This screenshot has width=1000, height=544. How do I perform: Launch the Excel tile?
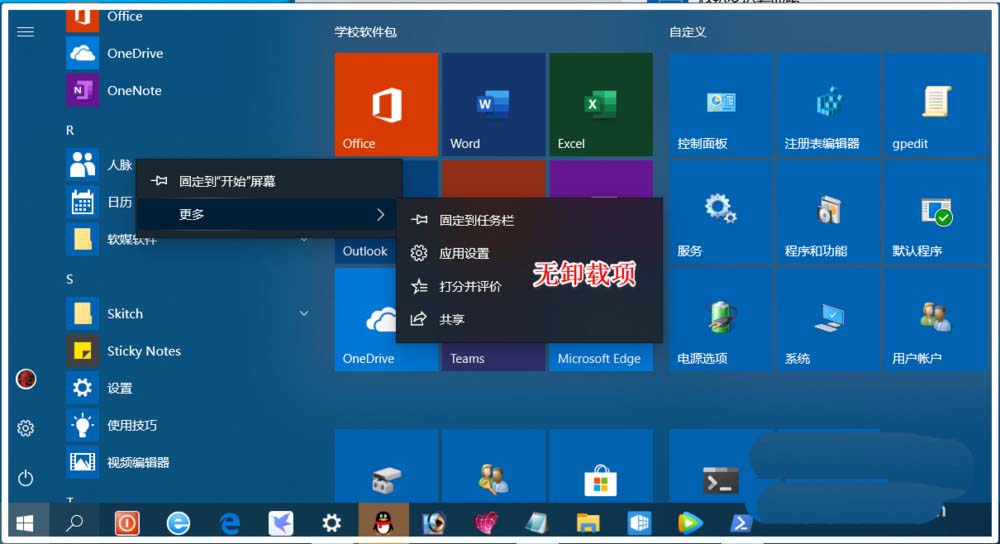tap(601, 104)
